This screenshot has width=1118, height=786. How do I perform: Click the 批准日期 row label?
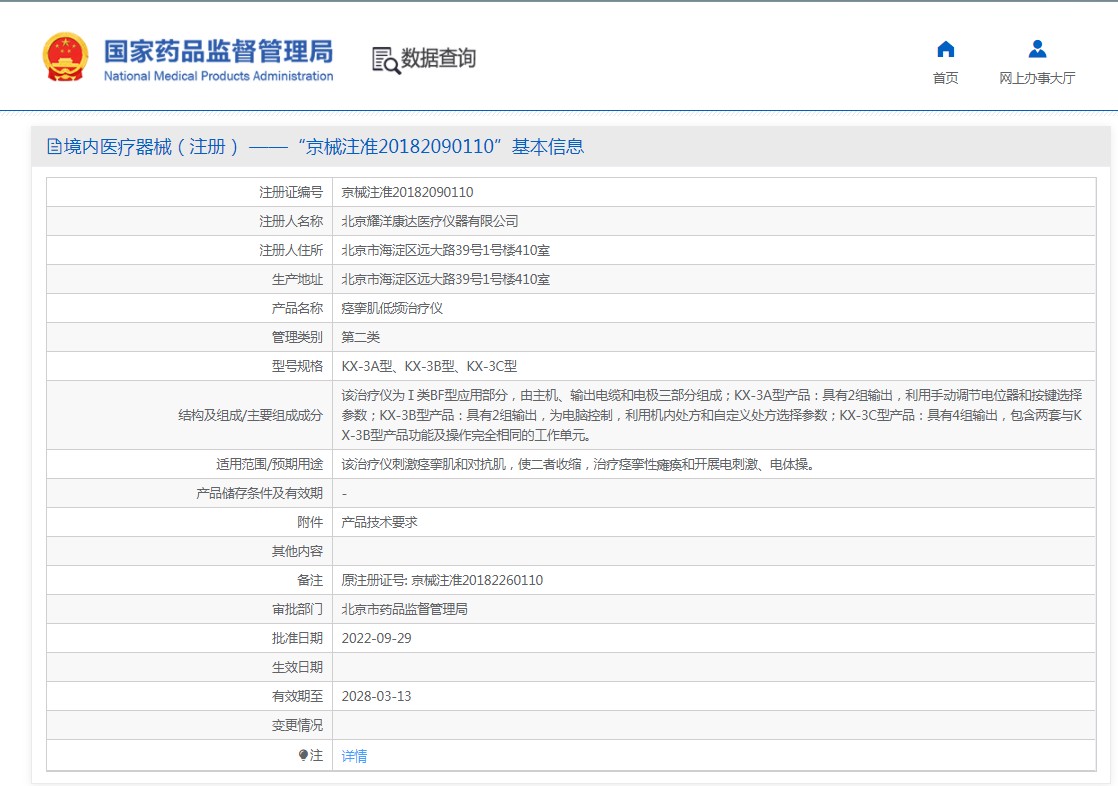pos(297,638)
